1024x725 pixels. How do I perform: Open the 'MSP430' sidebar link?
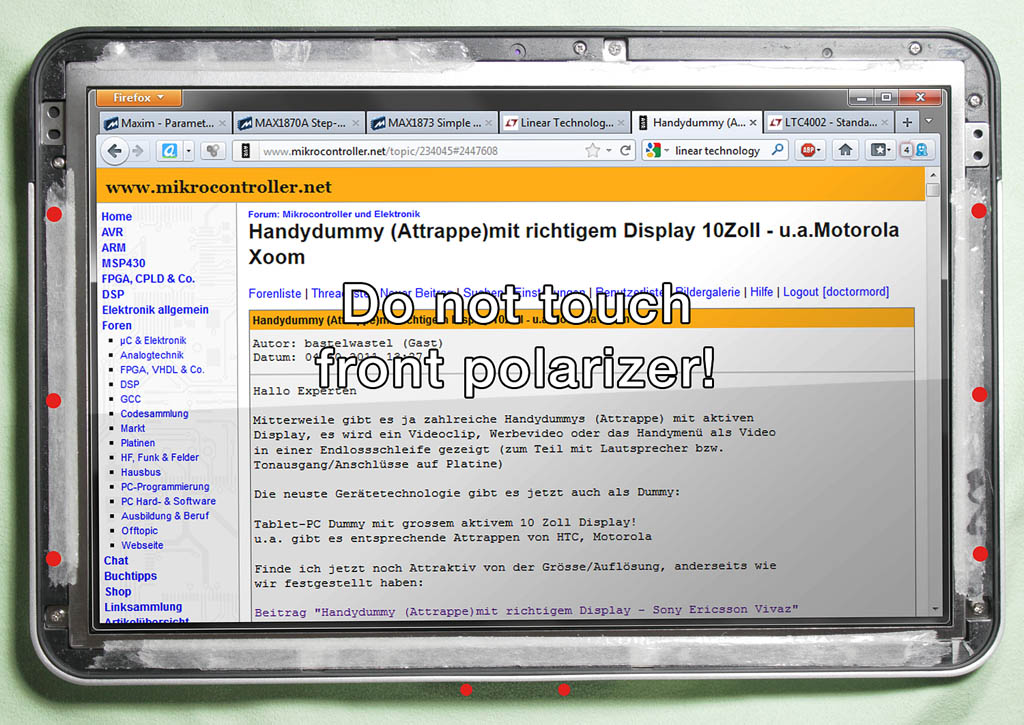pyautogui.click(x=123, y=263)
